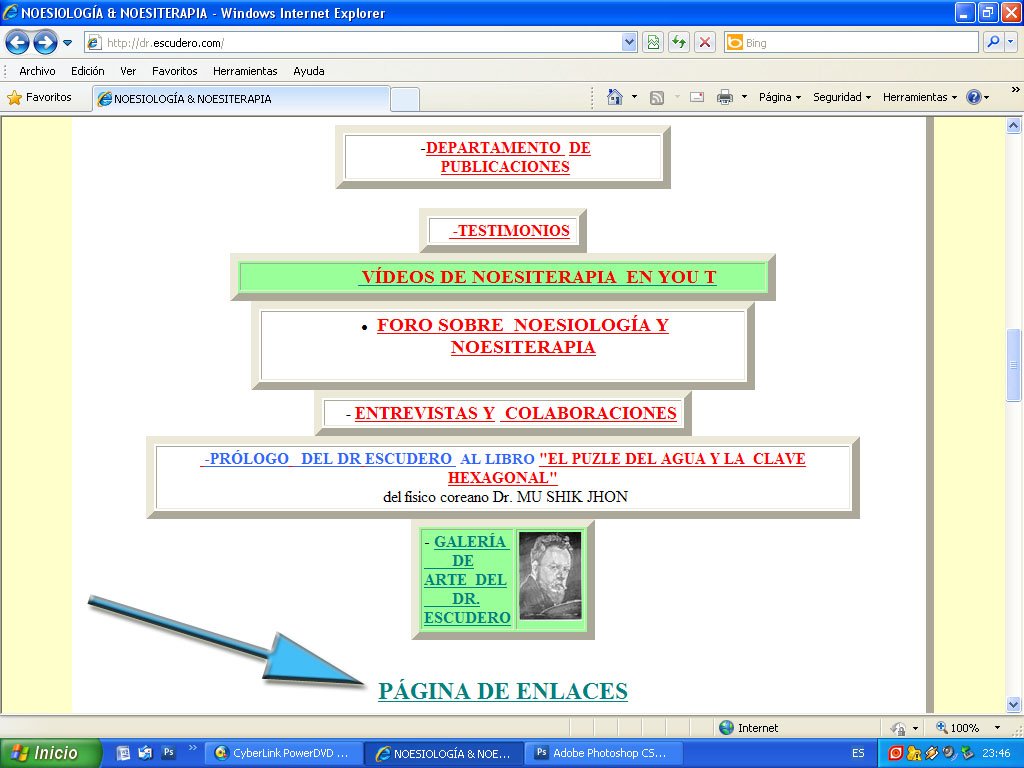Refresh the page with the green arrows icon
Image resolution: width=1024 pixels, height=768 pixels.
coord(679,42)
